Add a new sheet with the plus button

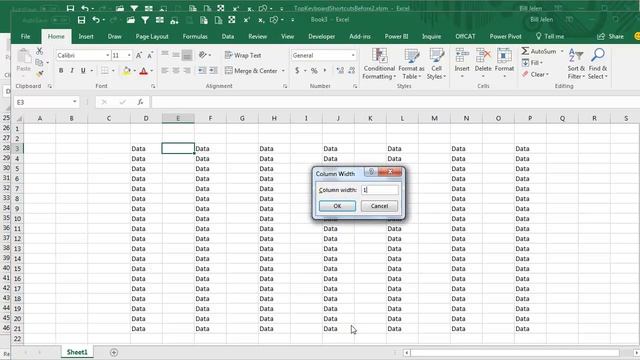114,352
